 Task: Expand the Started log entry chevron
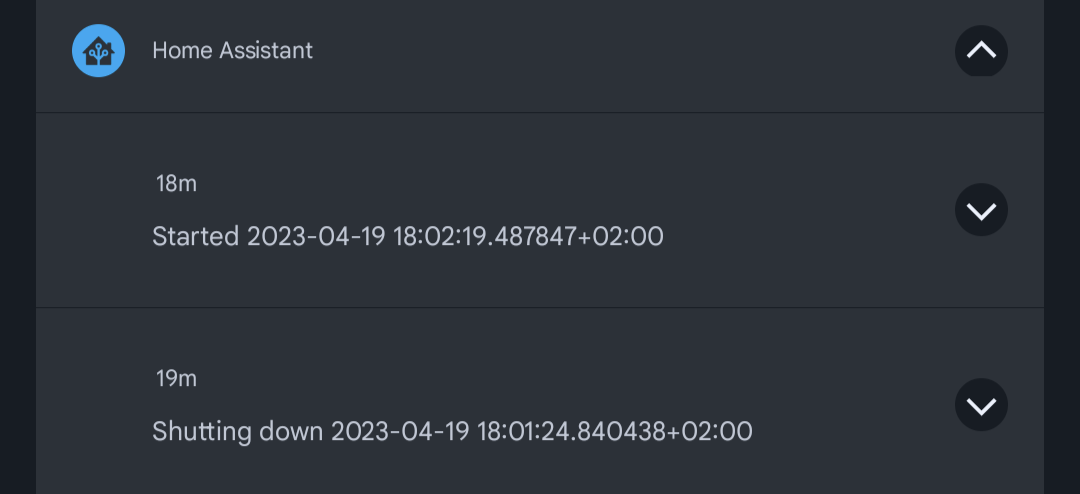click(x=981, y=209)
